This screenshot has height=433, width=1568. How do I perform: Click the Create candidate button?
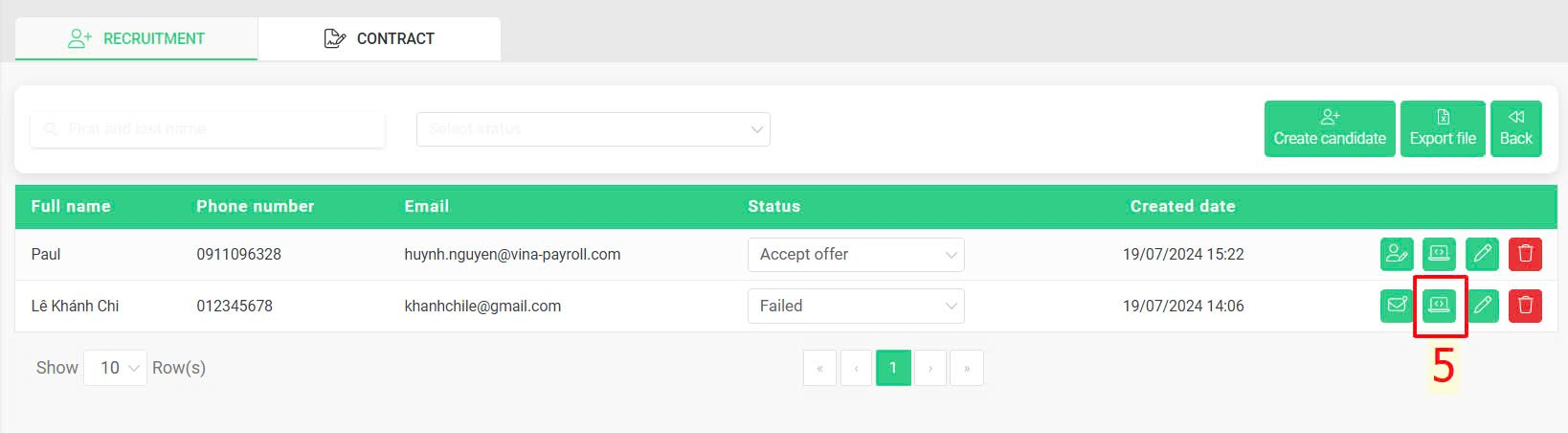tap(1330, 128)
